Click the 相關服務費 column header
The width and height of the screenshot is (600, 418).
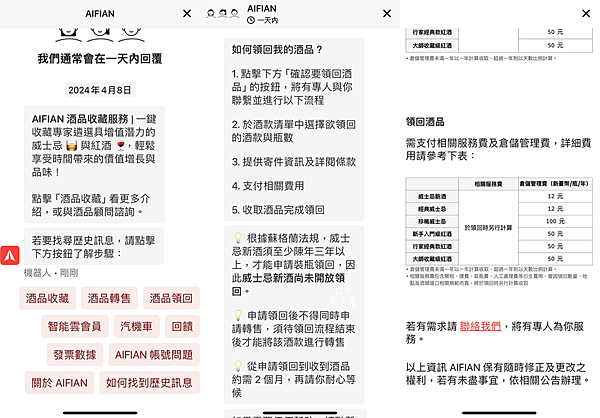pos(488,184)
